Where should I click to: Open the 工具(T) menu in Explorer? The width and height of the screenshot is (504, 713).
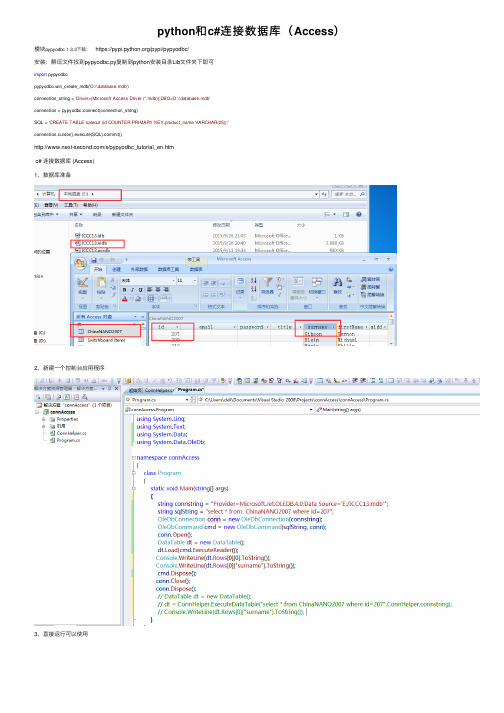pyautogui.click(x=71, y=206)
